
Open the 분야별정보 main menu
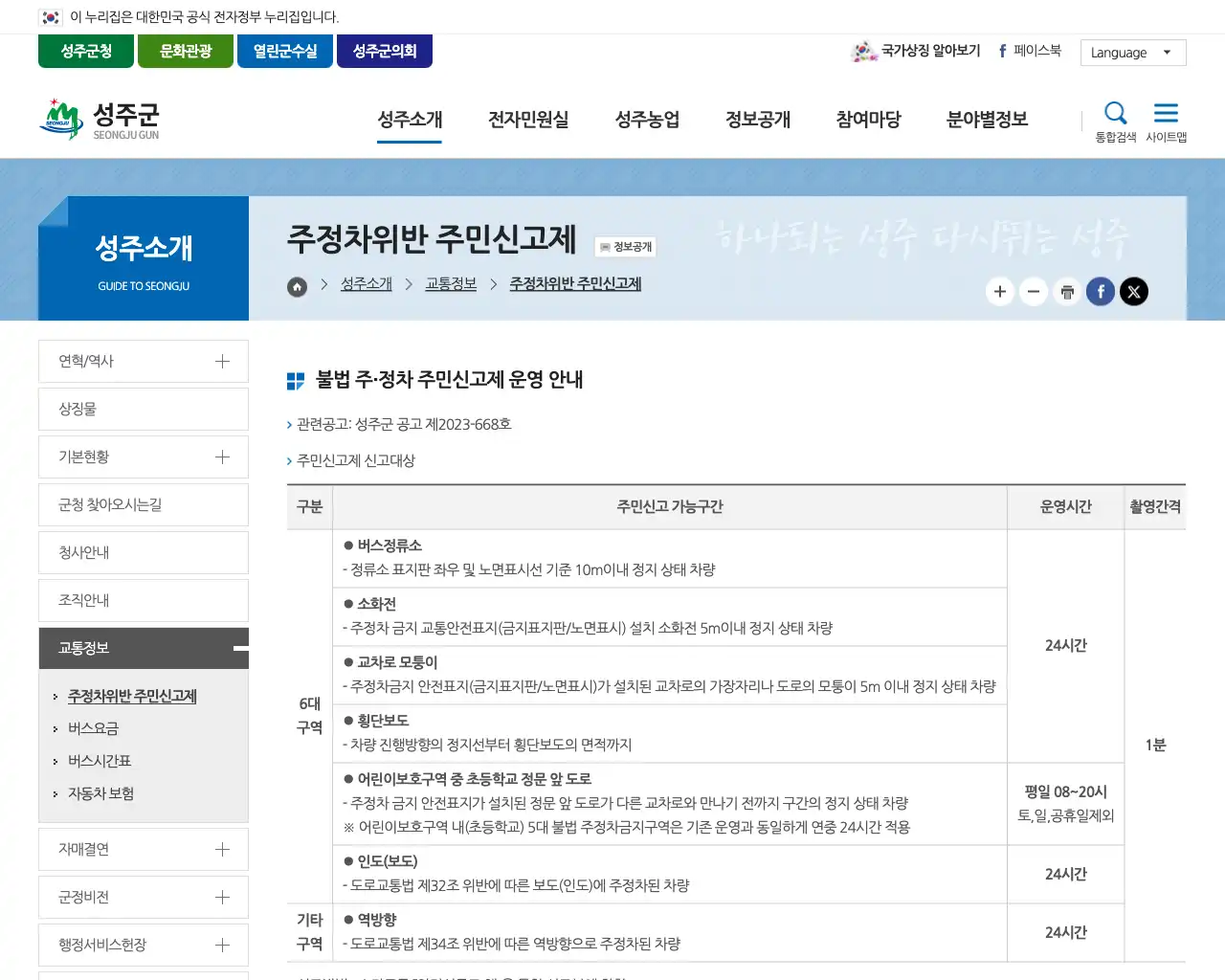click(x=988, y=120)
